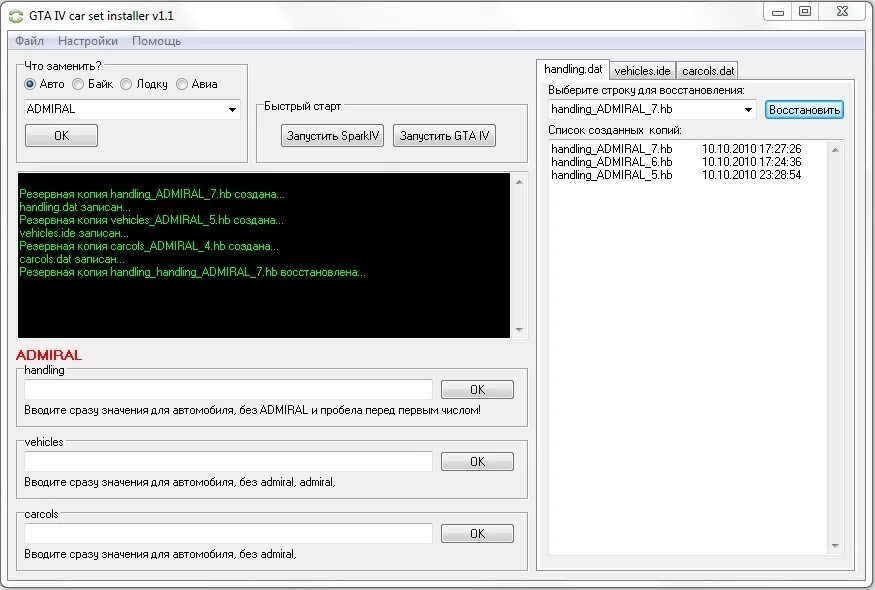Screen dimensions: 875x590
Task: Select handling_ADMIRAL_6.hb in the backup list
Action: coord(613,161)
